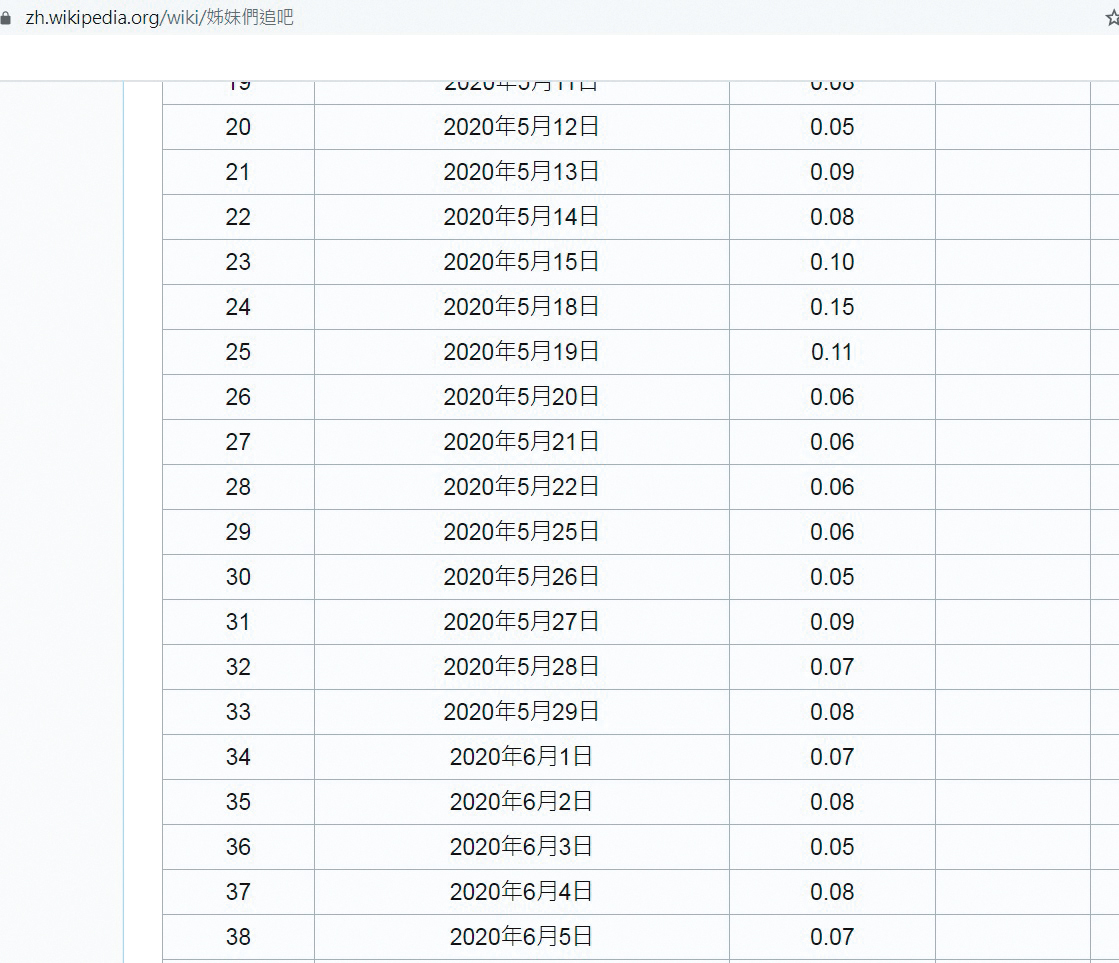1119x963 pixels.
Task: Select the rating value 0.11
Action: point(832,352)
